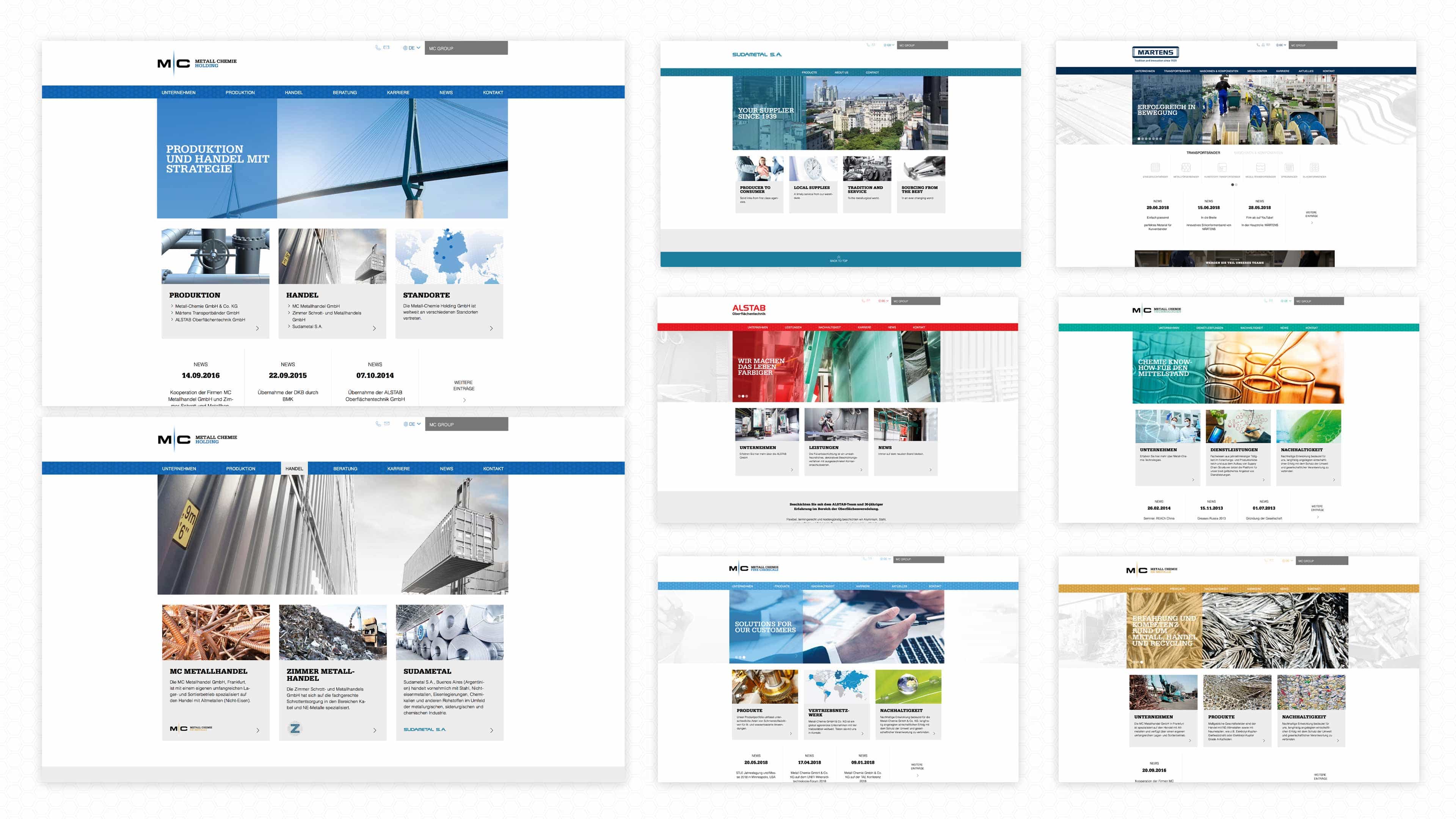The height and width of the screenshot is (819, 1456).
Task: Click the ALSTAB Oberflächentechnik logo
Action: [748, 310]
